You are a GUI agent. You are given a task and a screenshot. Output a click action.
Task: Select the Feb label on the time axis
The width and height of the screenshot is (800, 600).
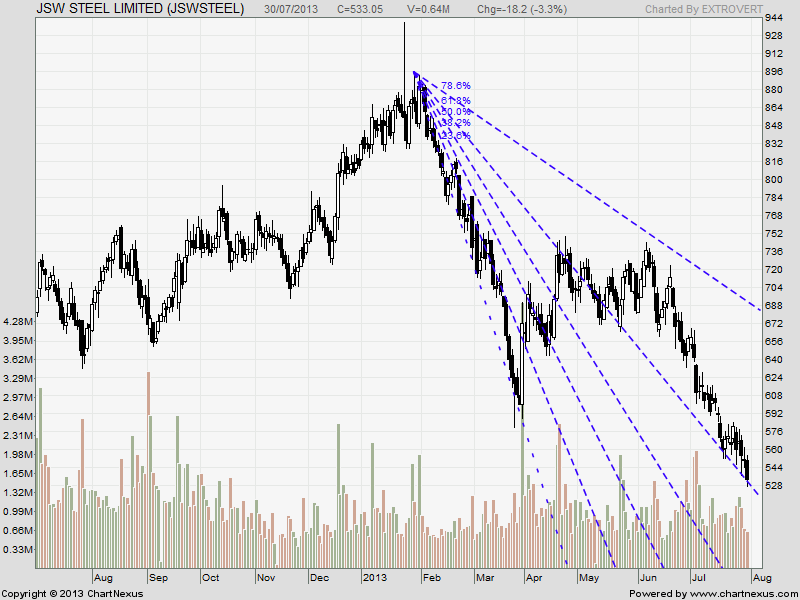(x=434, y=577)
